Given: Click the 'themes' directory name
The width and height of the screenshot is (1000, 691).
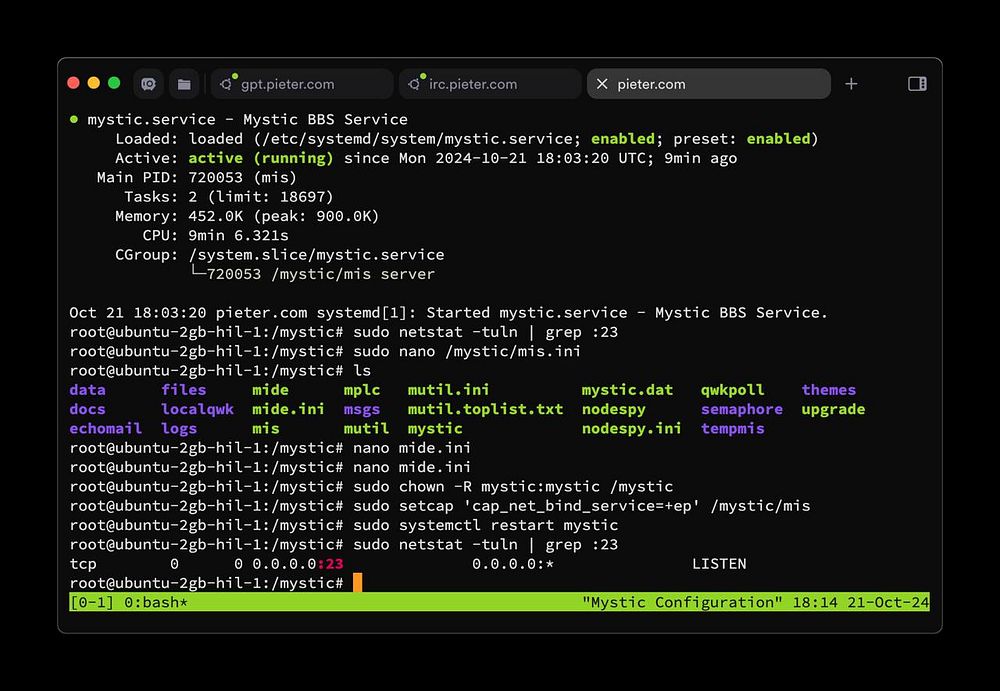Looking at the screenshot, I should [828, 390].
